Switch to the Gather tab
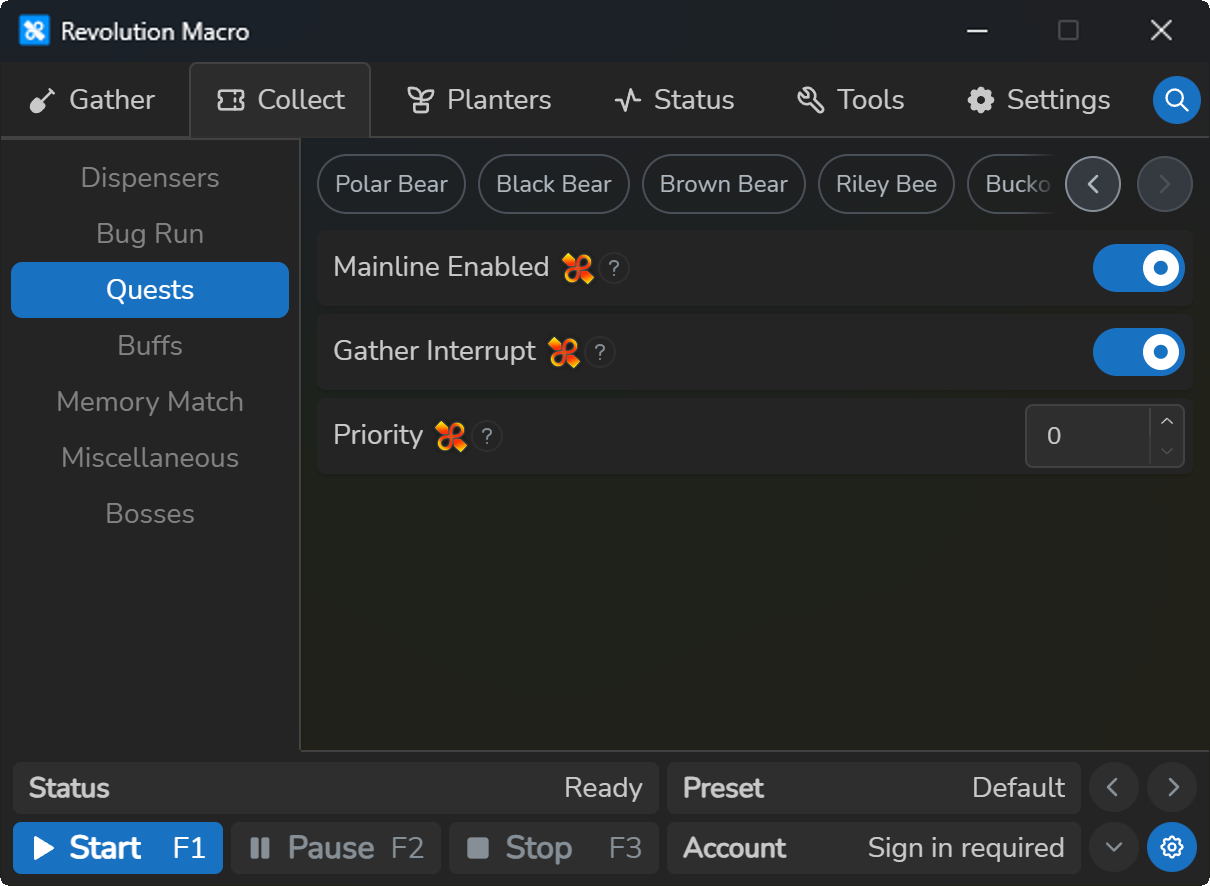1210x886 pixels. (x=92, y=100)
